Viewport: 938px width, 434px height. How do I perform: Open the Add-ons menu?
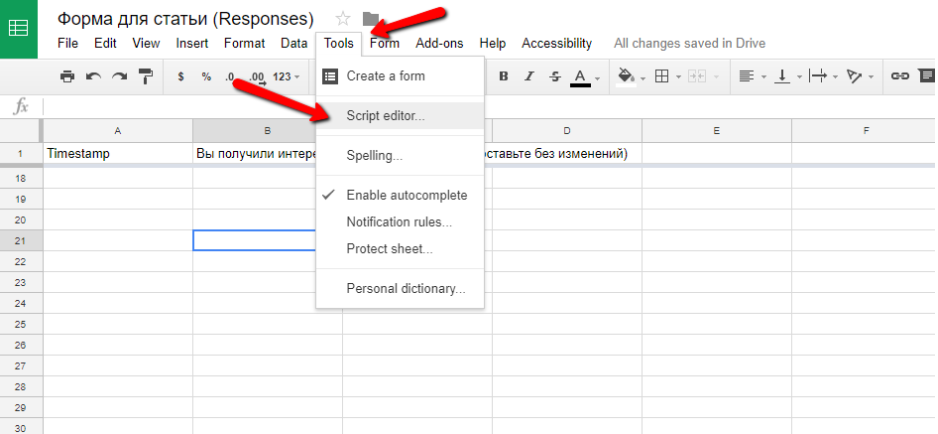click(x=440, y=43)
